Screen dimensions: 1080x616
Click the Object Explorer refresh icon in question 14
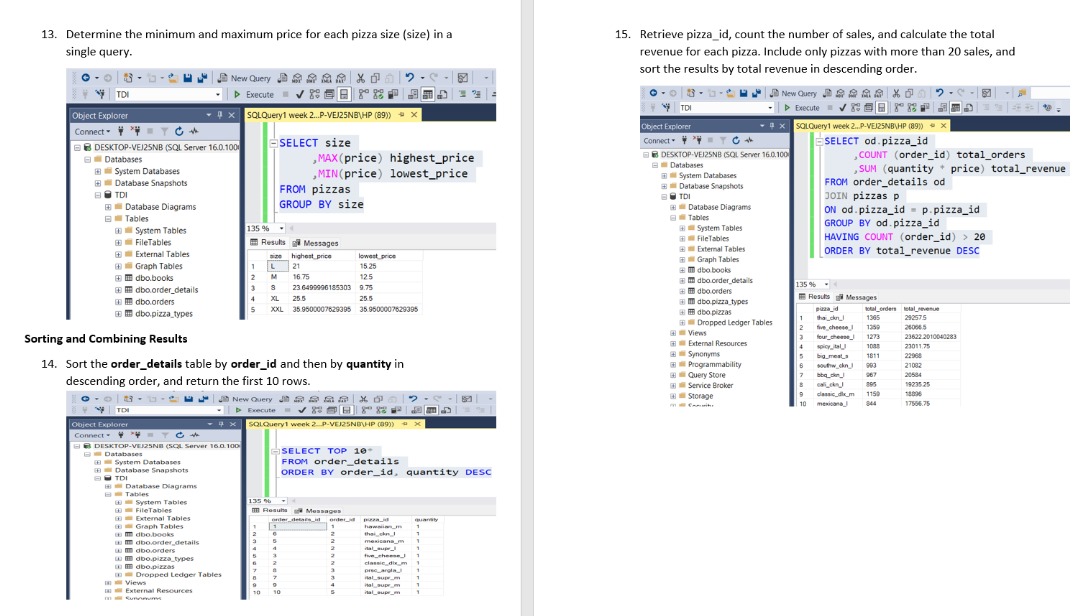180,435
